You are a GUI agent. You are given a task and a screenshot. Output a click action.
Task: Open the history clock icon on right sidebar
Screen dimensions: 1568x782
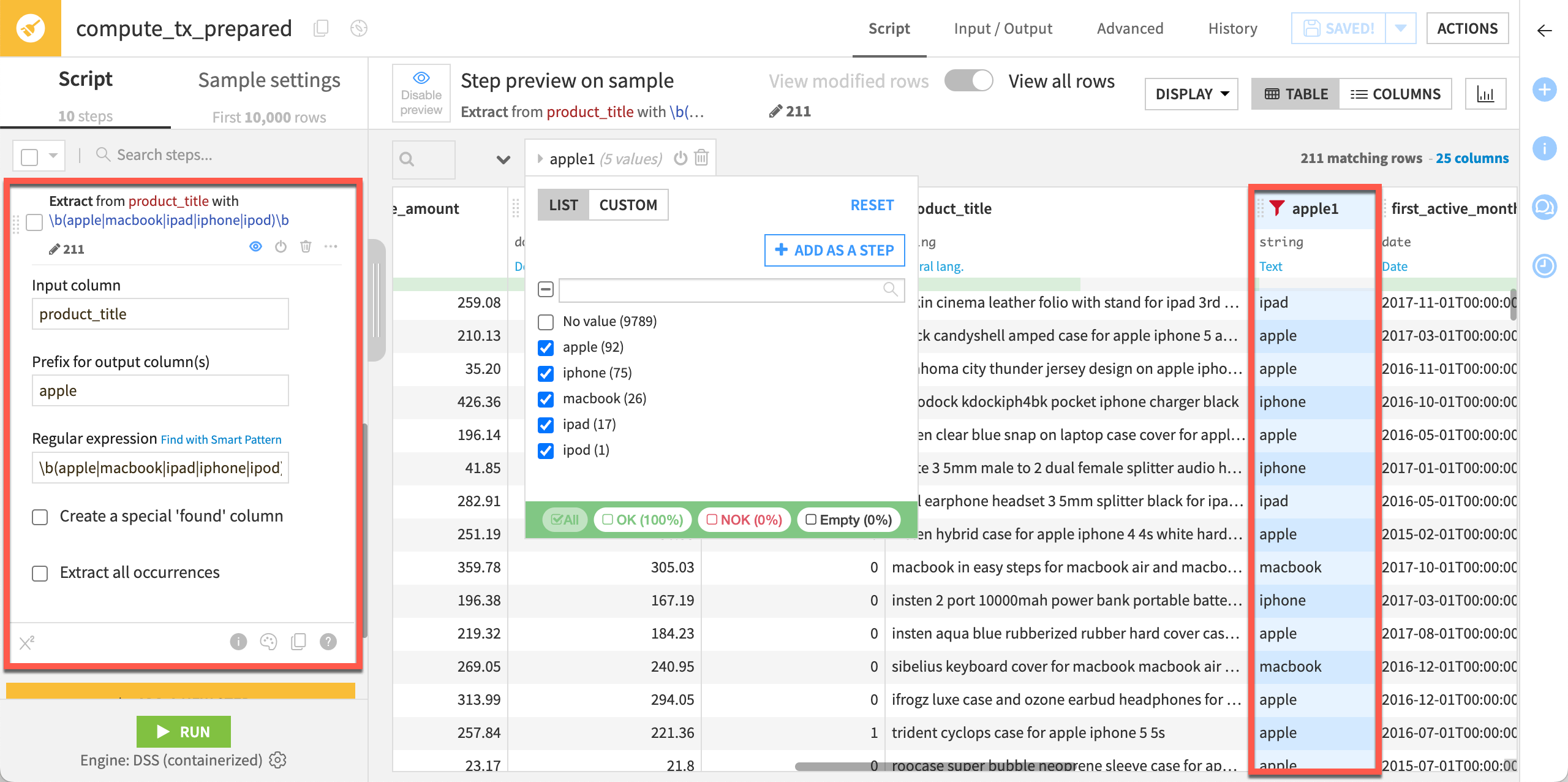tap(1545, 267)
